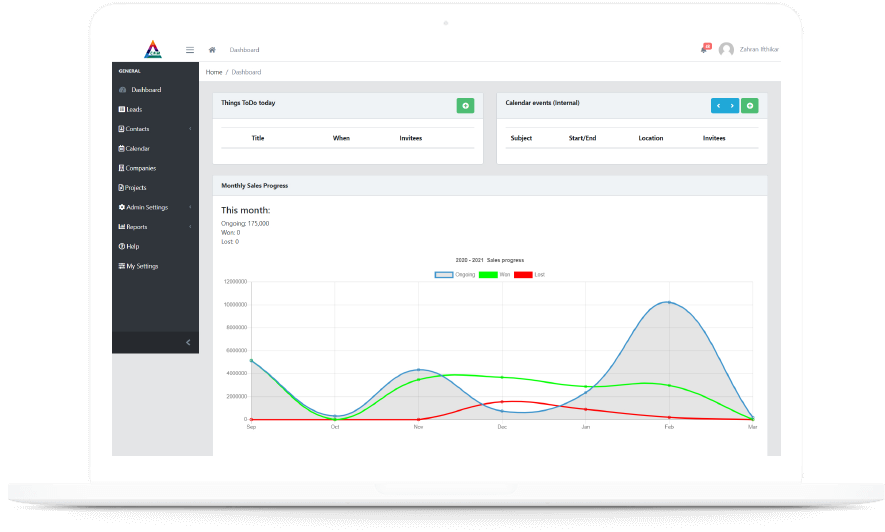Toggle Won series in chart legend

495,274
